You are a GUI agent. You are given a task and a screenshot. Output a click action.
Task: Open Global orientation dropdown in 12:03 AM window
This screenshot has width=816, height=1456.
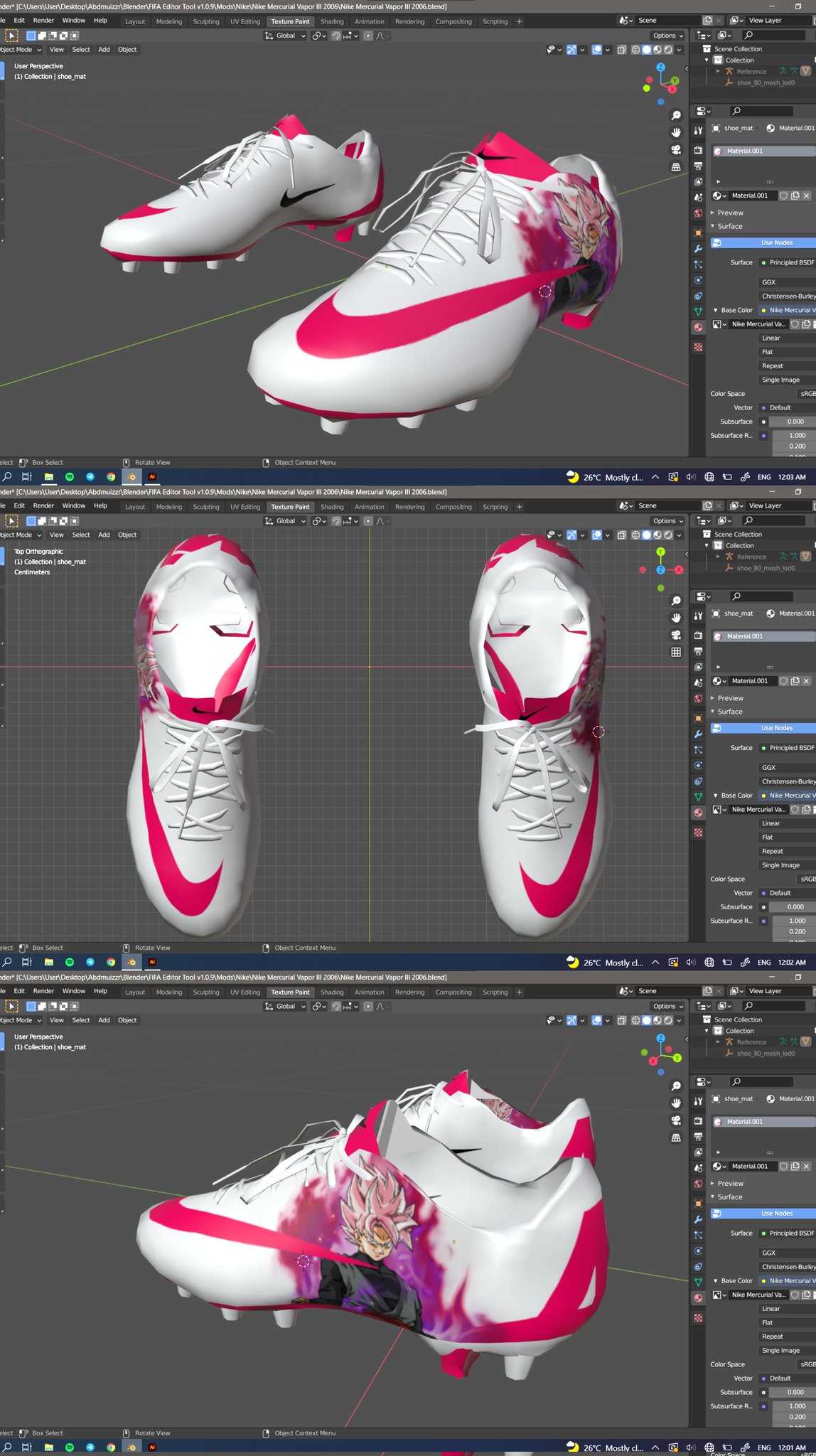(x=285, y=36)
